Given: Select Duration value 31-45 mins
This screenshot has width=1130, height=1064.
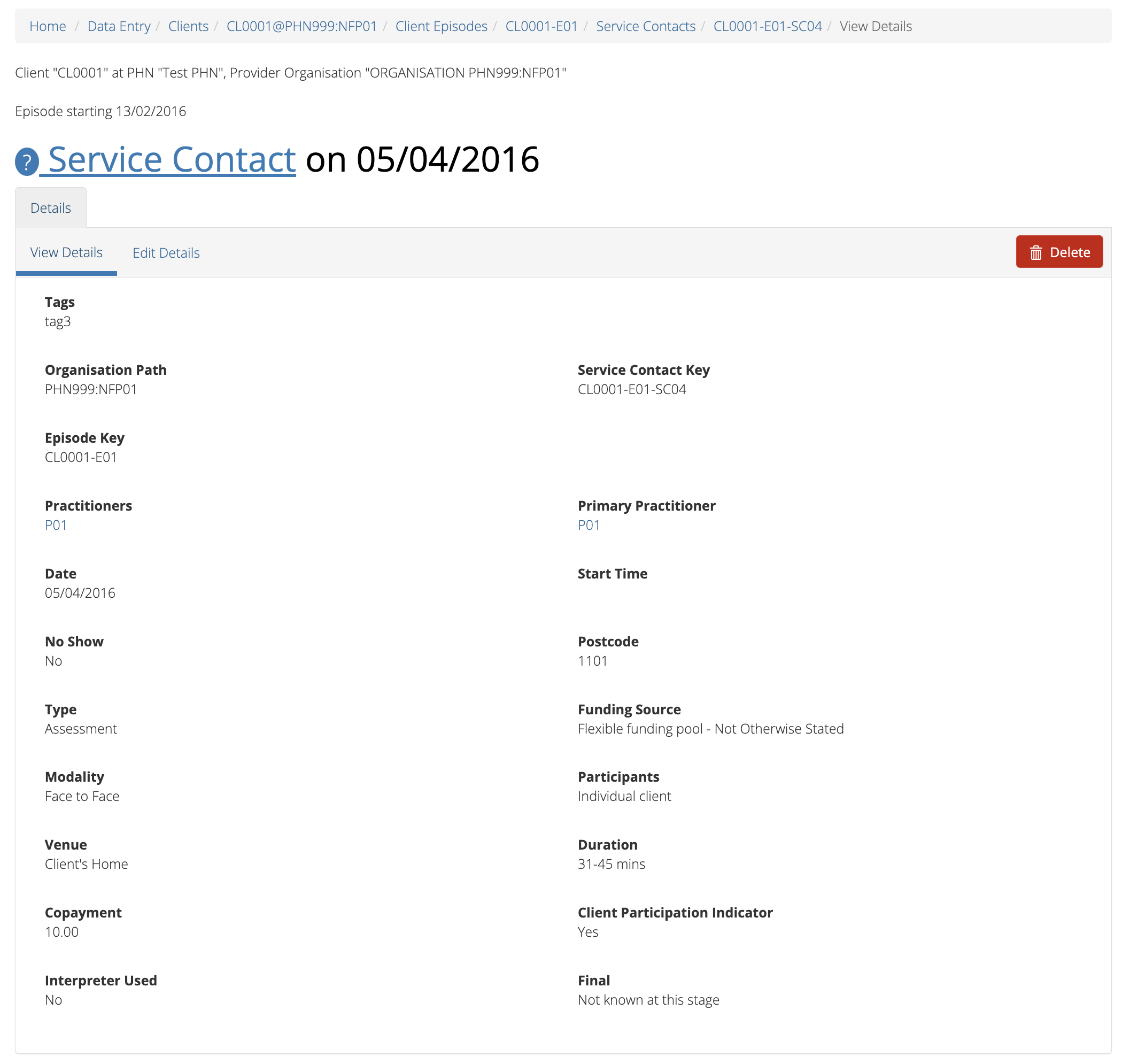Looking at the screenshot, I should (611, 864).
